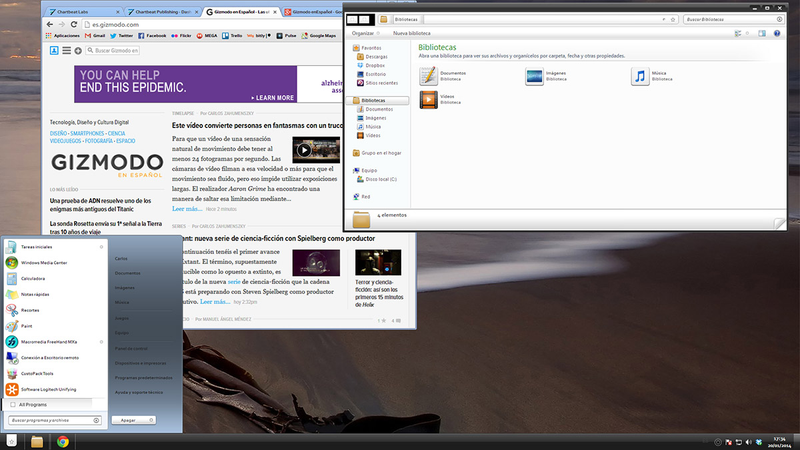Open the Gmail bookmark
The image size is (800, 450).
click(95, 36)
